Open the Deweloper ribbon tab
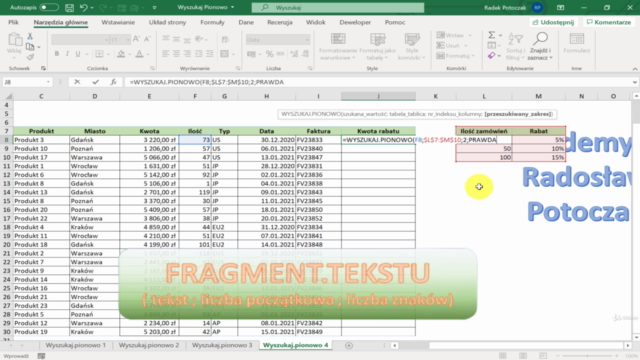The height and width of the screenshot is (360, 640). click(x=355, y=22)
